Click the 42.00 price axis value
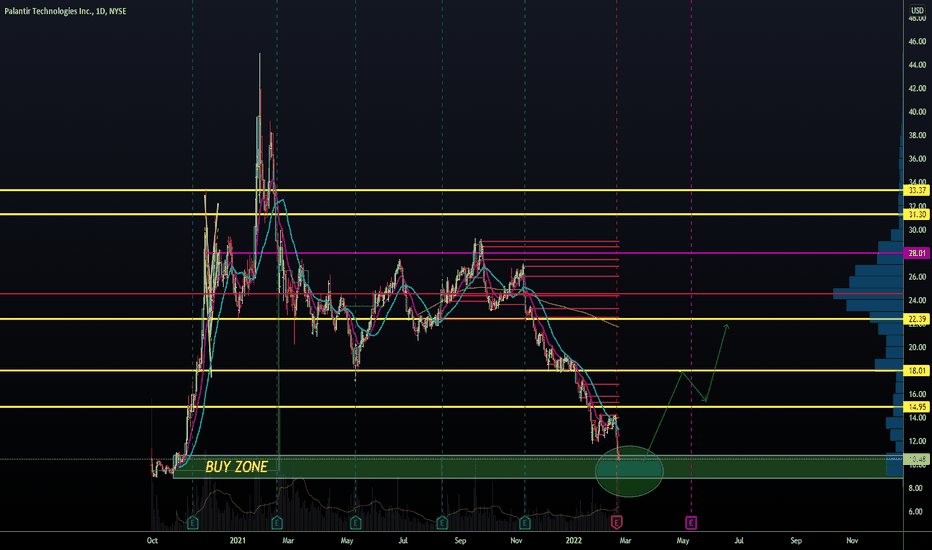The width and height of the screenshot is (932, 550). [917, 88]
